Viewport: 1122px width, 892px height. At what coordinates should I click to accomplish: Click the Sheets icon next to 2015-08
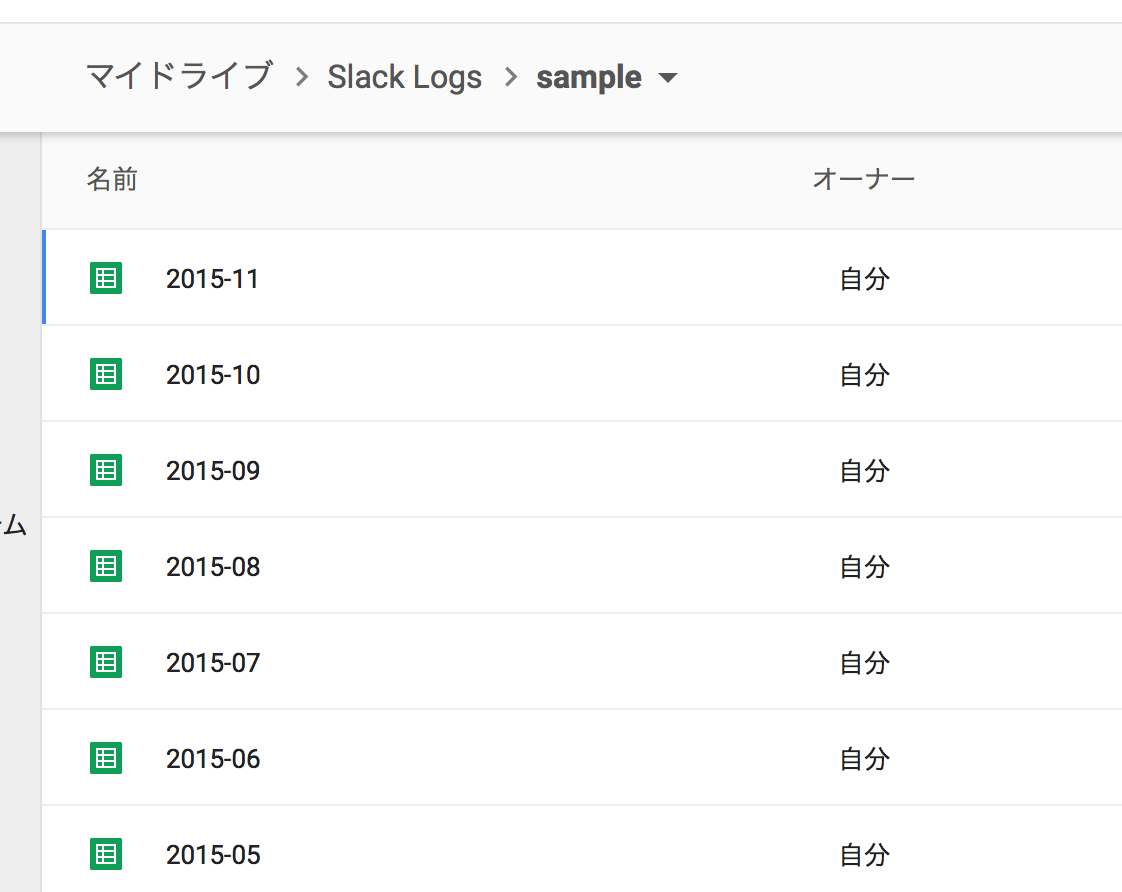pyautogui.click(x=105, y=566)
